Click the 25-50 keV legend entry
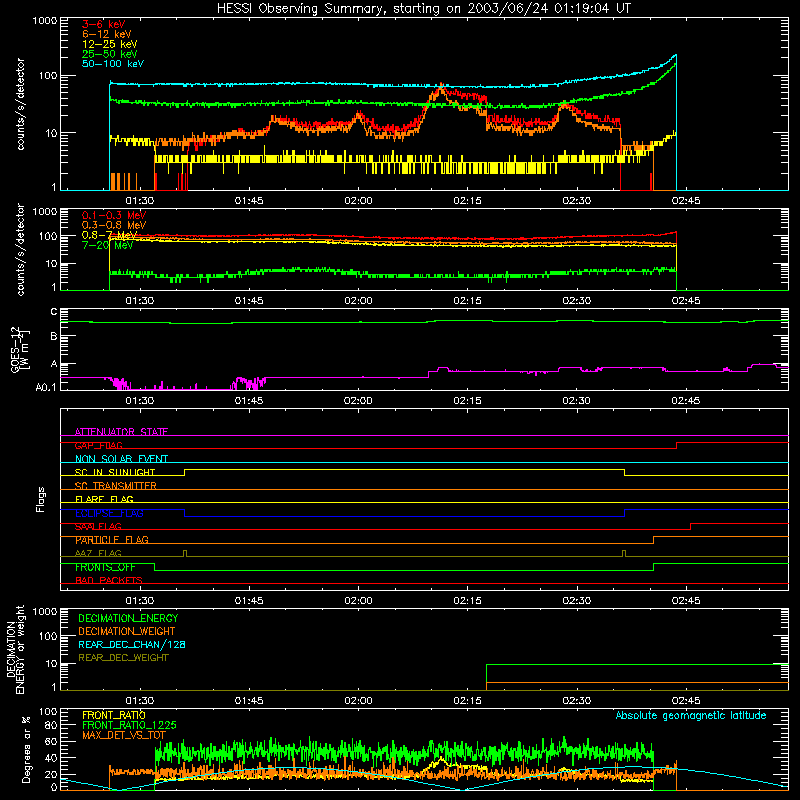This screenshot has height=800, width=800. (x=110, y=54)
